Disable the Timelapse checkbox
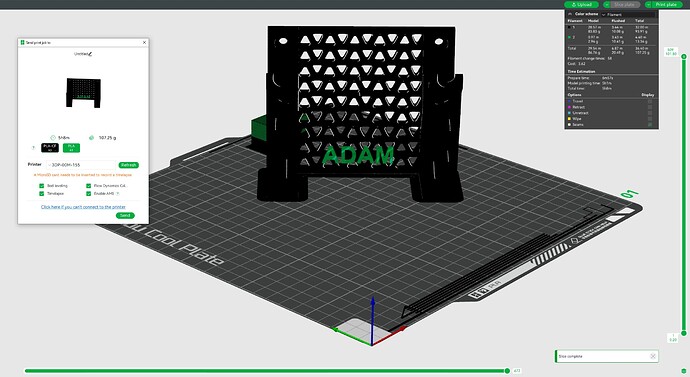 [x=41, y=194]
